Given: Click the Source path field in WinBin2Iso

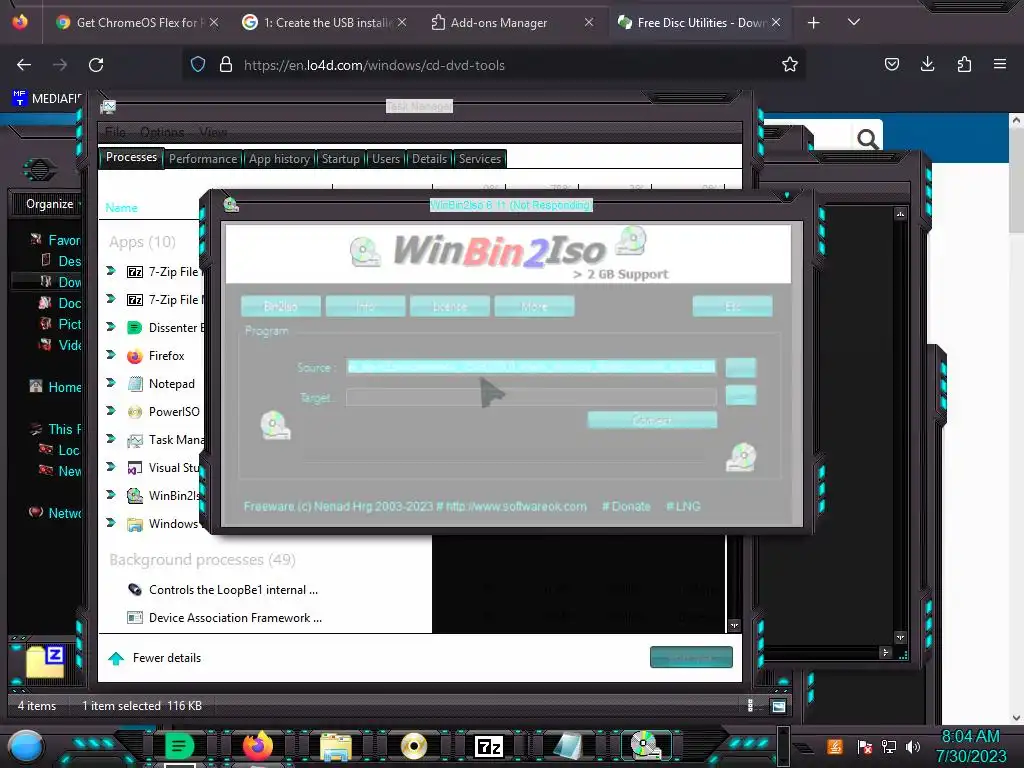Looking at the screenshot, I should pyautogui.click(x=530, y=367).
